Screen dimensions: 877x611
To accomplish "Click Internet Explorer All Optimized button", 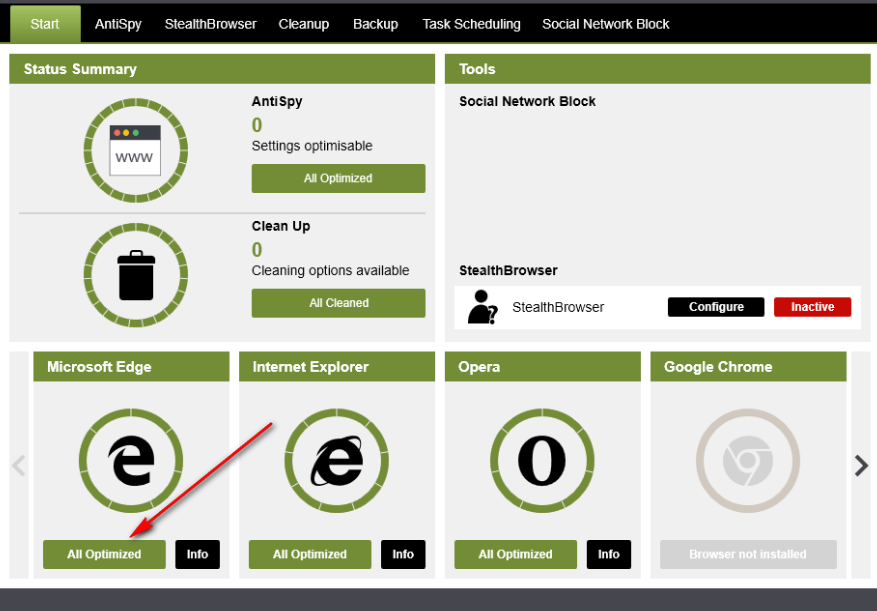I will [x=310, y=554].
